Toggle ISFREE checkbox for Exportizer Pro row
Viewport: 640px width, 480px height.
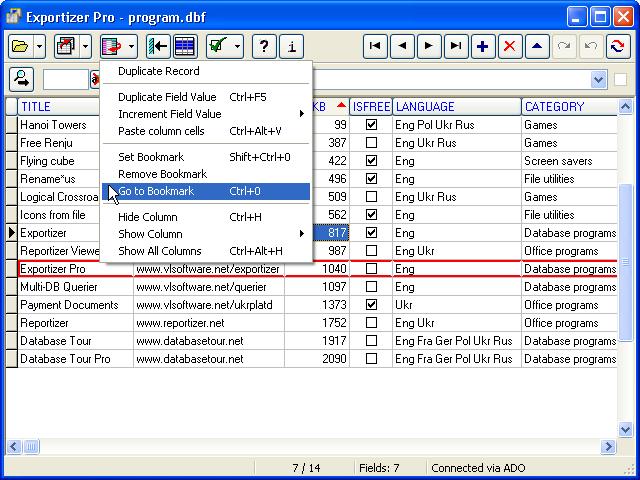click(371, 269)
